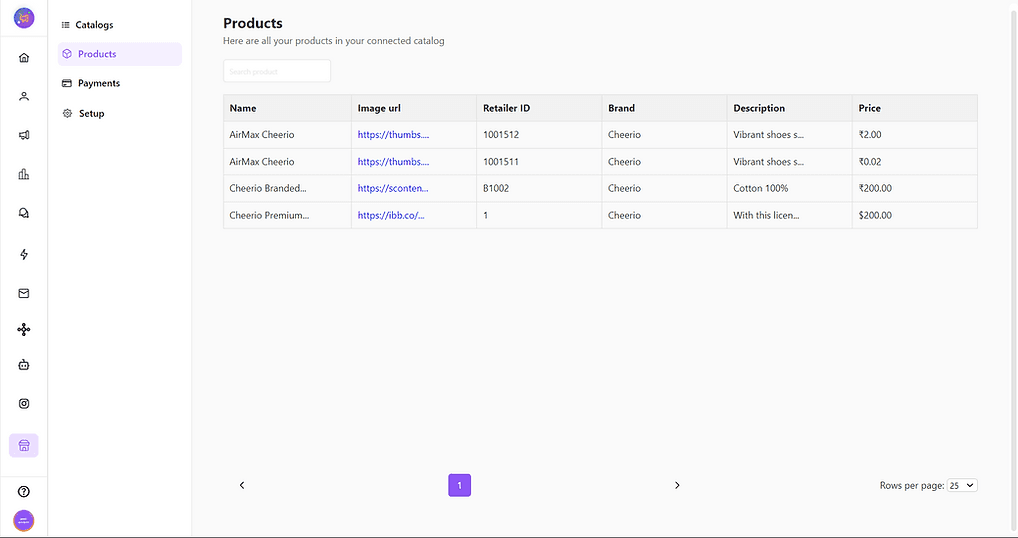The width and height of the screenshot is (1018, 538).
Task: Go to previous page arrow
Action: [242, 485]
